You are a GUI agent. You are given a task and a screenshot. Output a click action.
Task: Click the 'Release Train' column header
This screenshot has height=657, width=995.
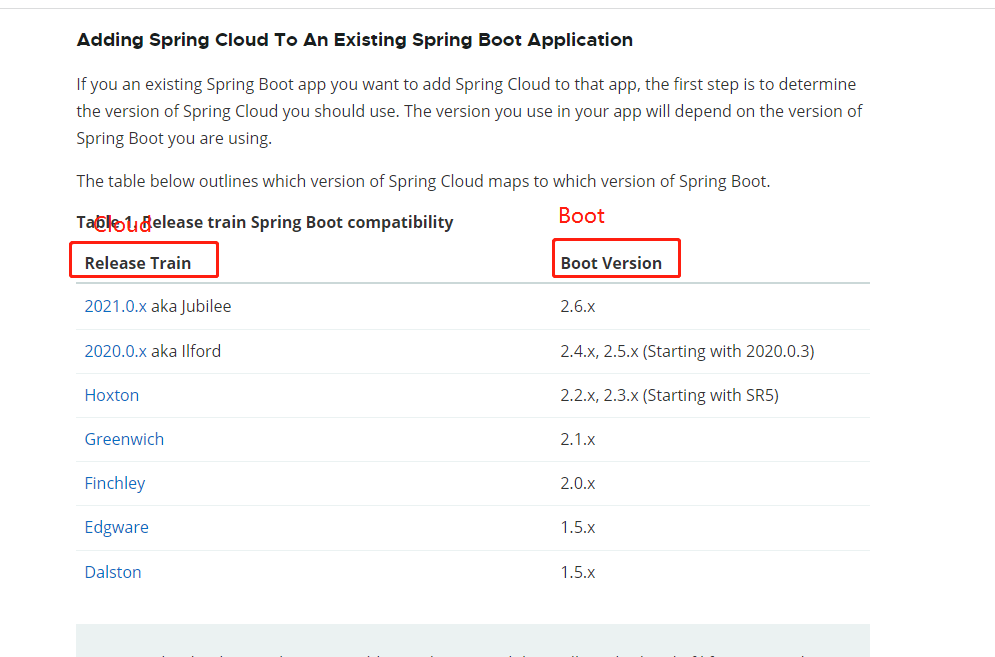coord(138,263)
